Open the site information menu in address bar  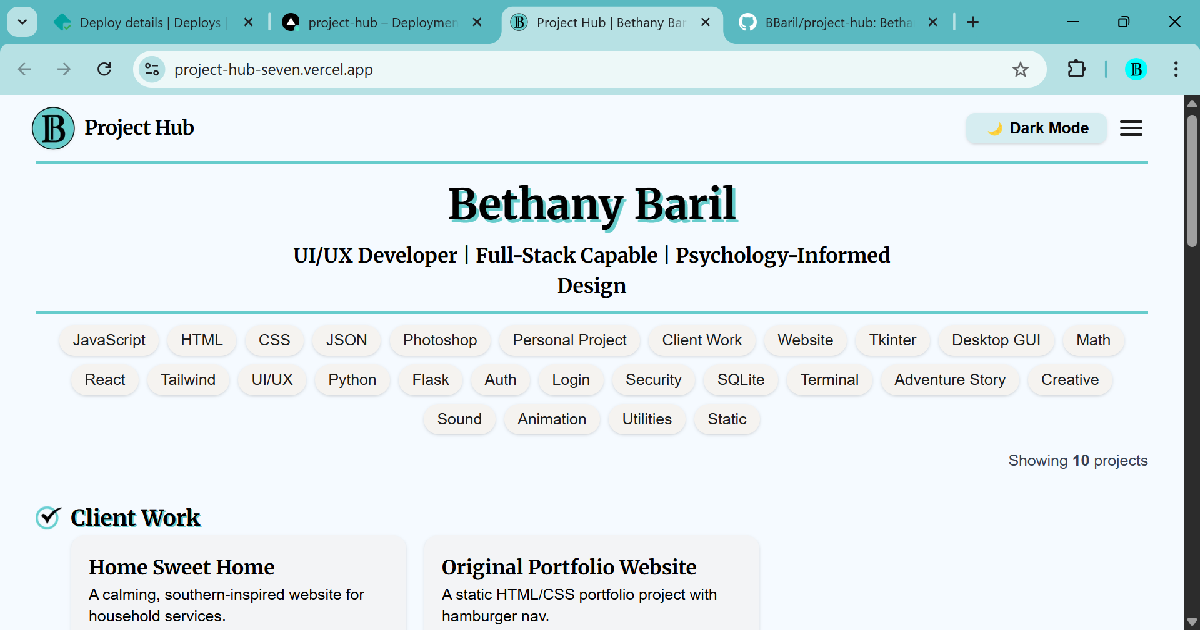152,69
